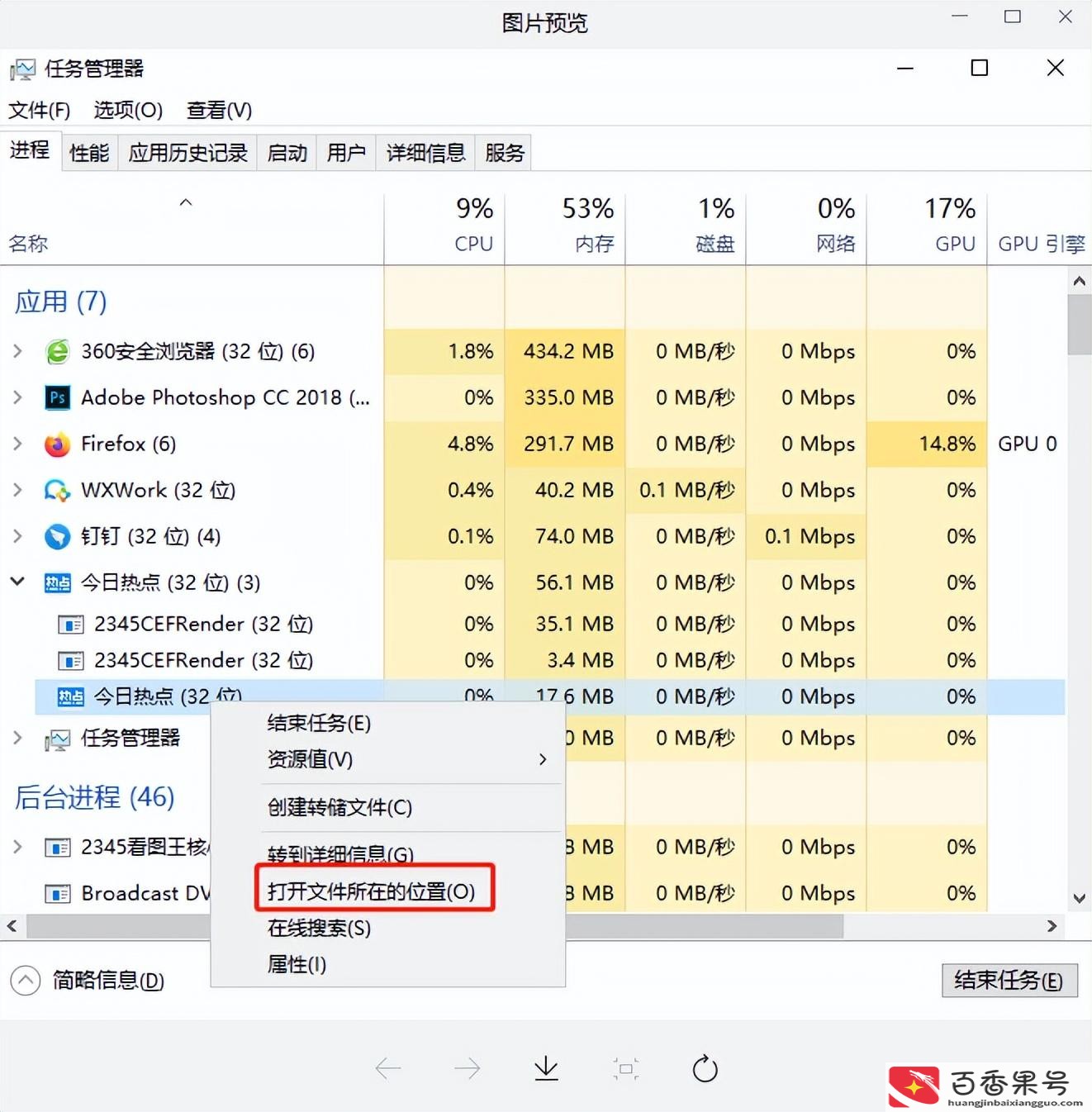The width and height of the screenshot is (1092, 1112).
Task: Click the 35.1 MB 2345CEFRender process icon
Action: pyautogui.click(x=70, y=625)
